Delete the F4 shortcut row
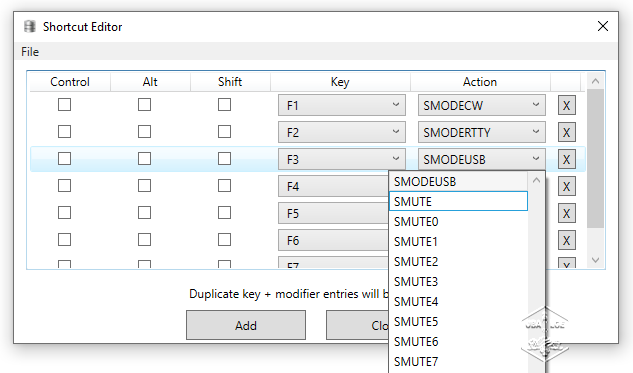 (567, 186)
